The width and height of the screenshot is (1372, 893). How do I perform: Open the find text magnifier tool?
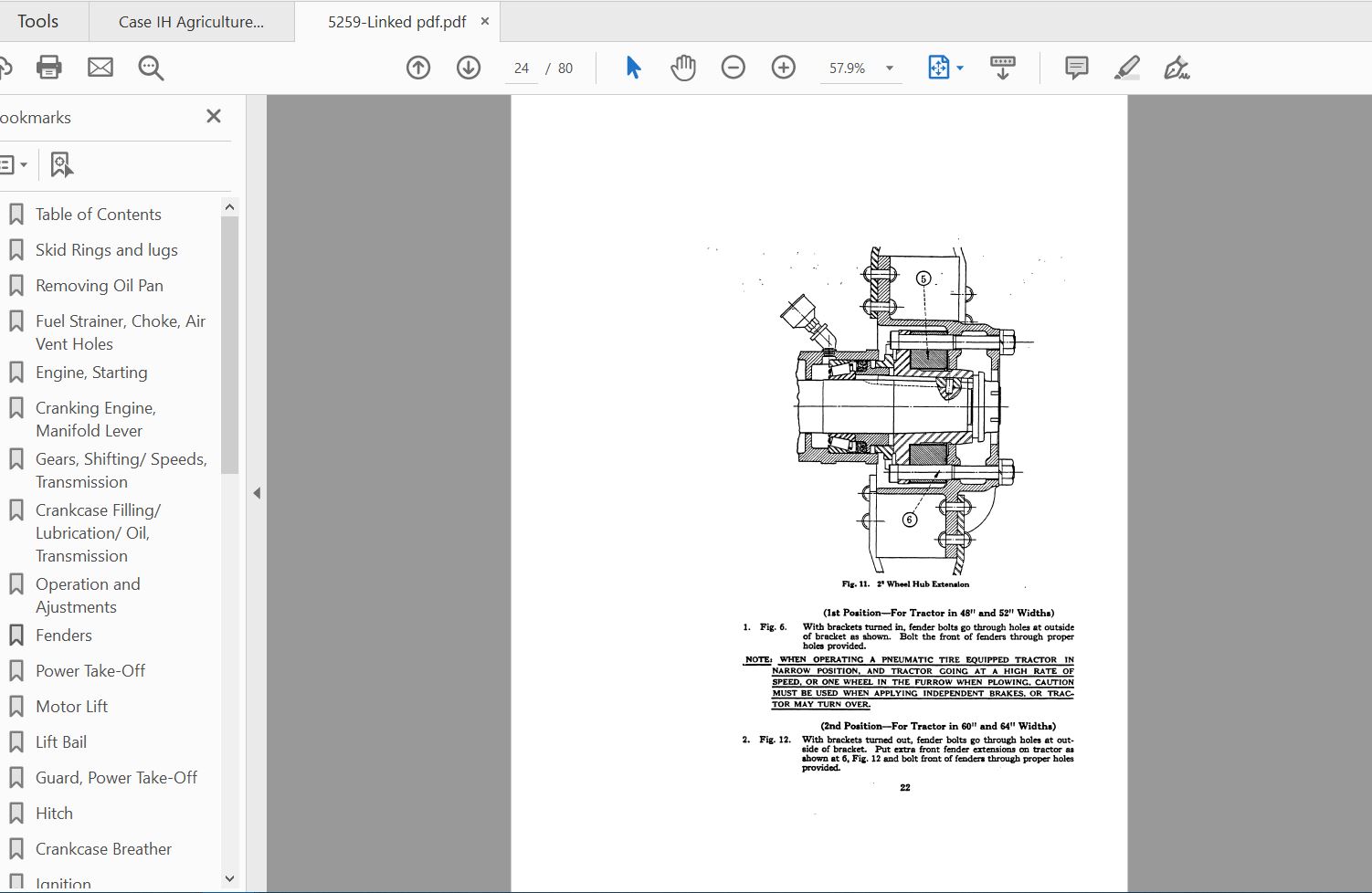[x=151, y=68]
